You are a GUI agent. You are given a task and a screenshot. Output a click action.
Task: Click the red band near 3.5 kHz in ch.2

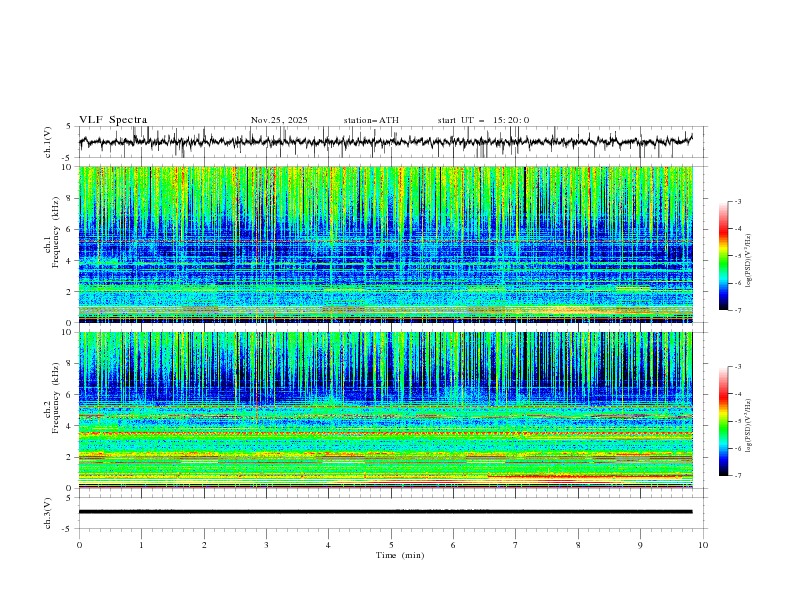coord(386,434)
